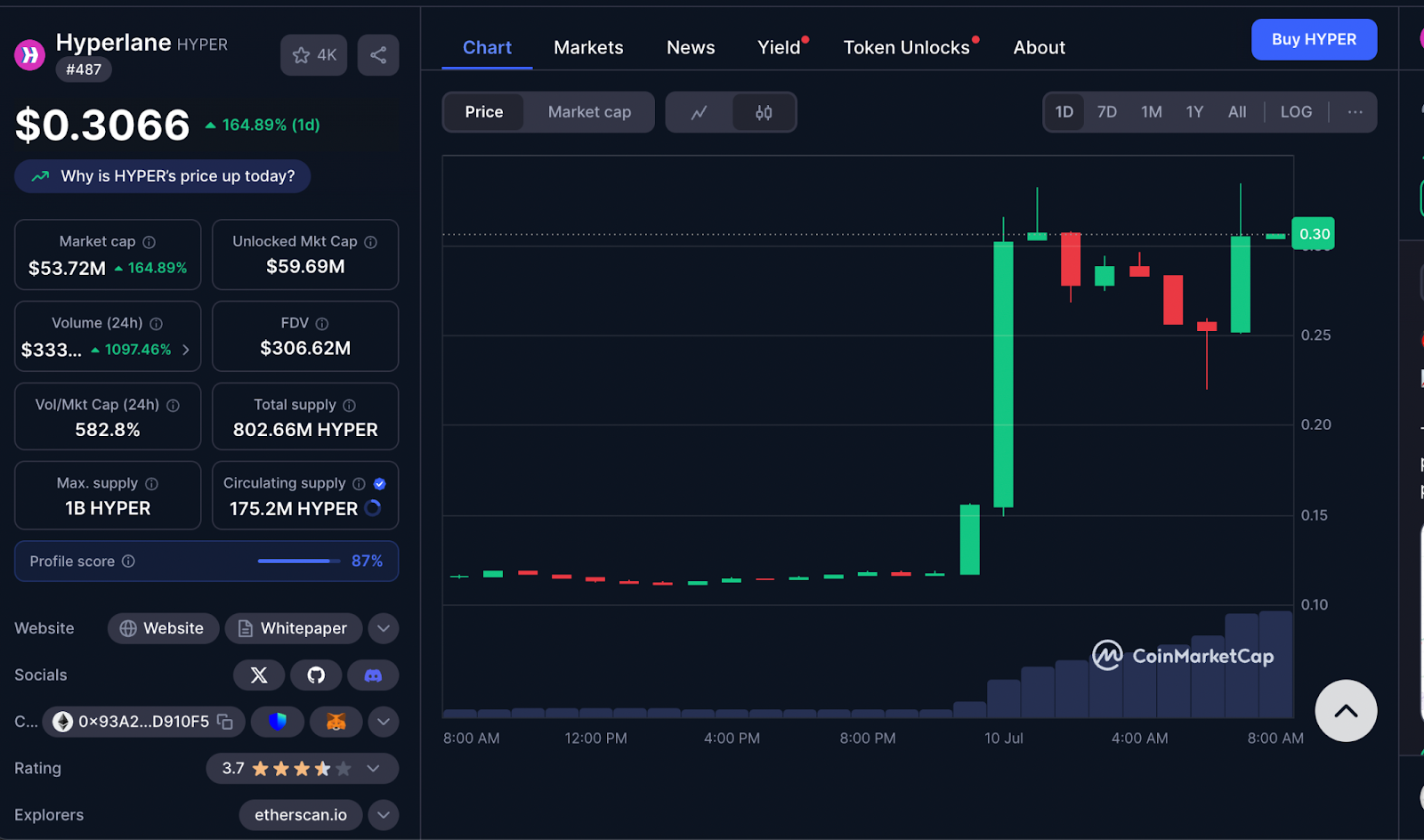The width and height of the screenshot is (1424, 840).
Task: Click the Total supply info icon
Action: click(350, 406)
